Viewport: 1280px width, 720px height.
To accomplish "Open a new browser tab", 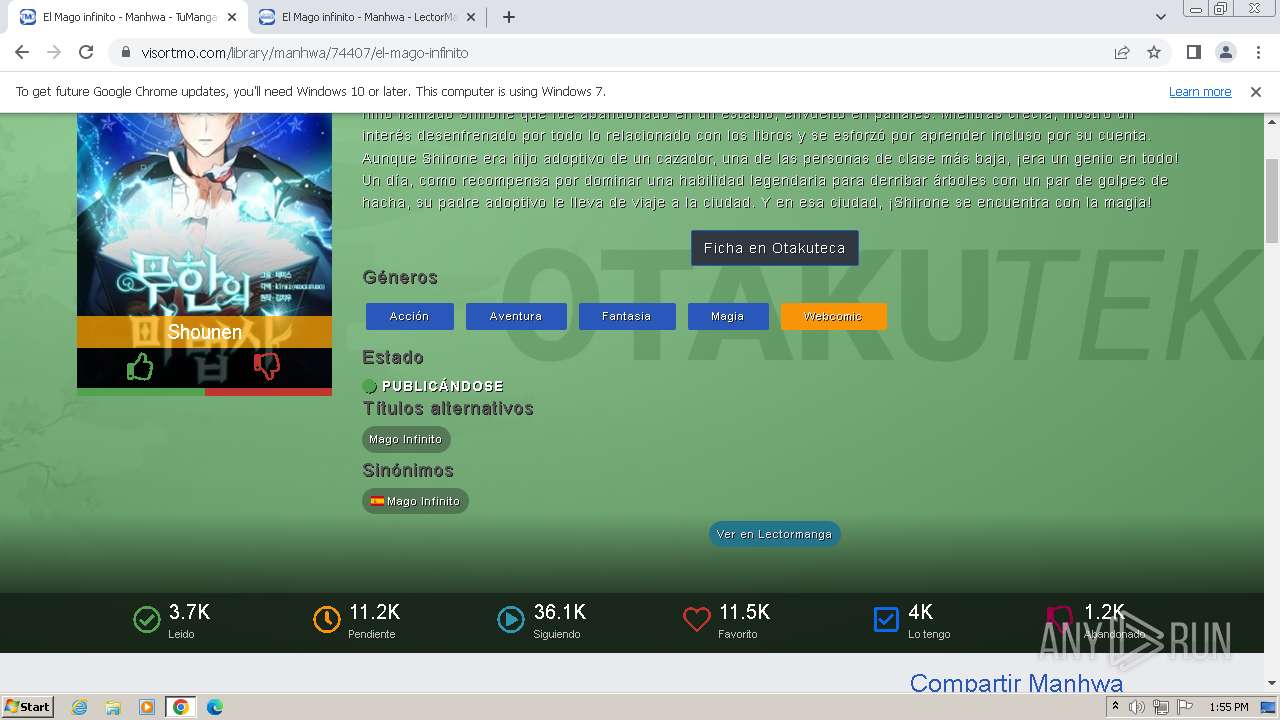I will (x=509, y=17).
